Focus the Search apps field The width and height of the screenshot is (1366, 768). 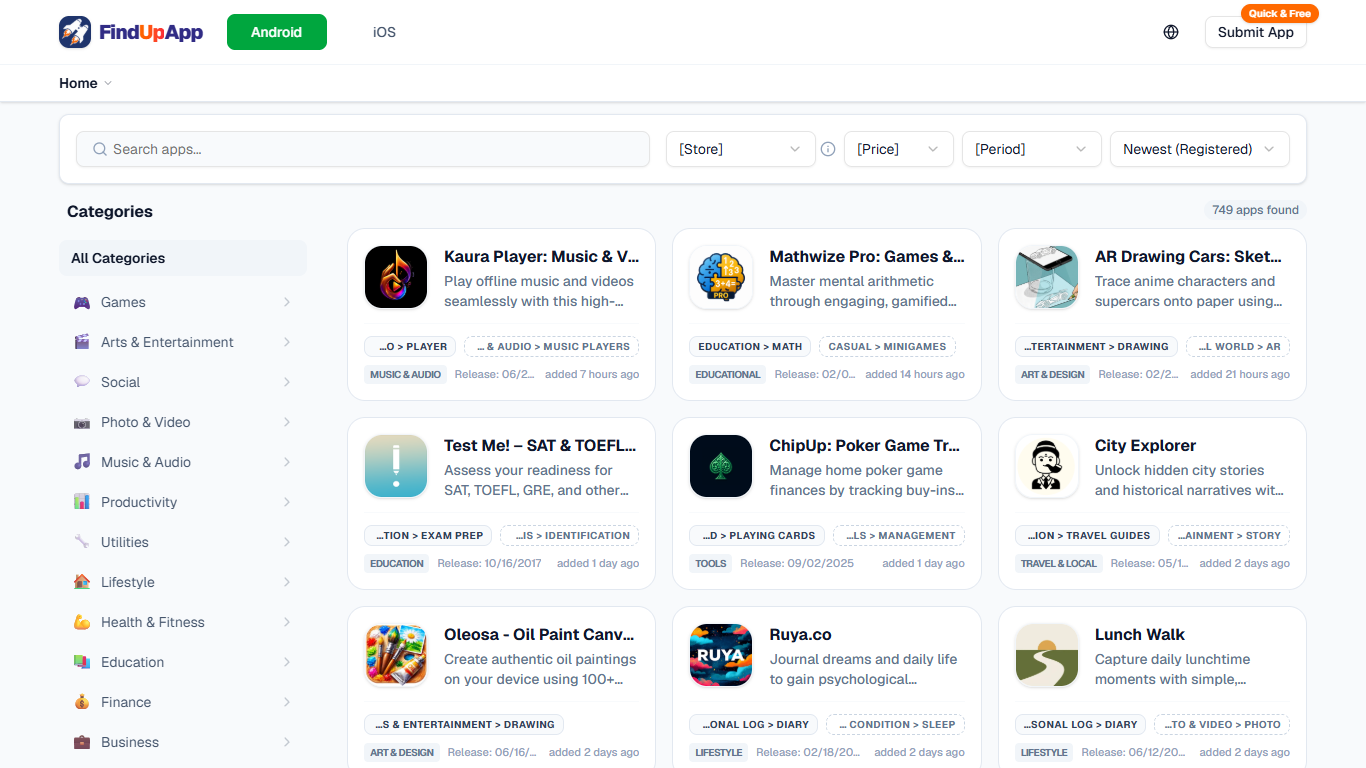(x=363, y=149)
